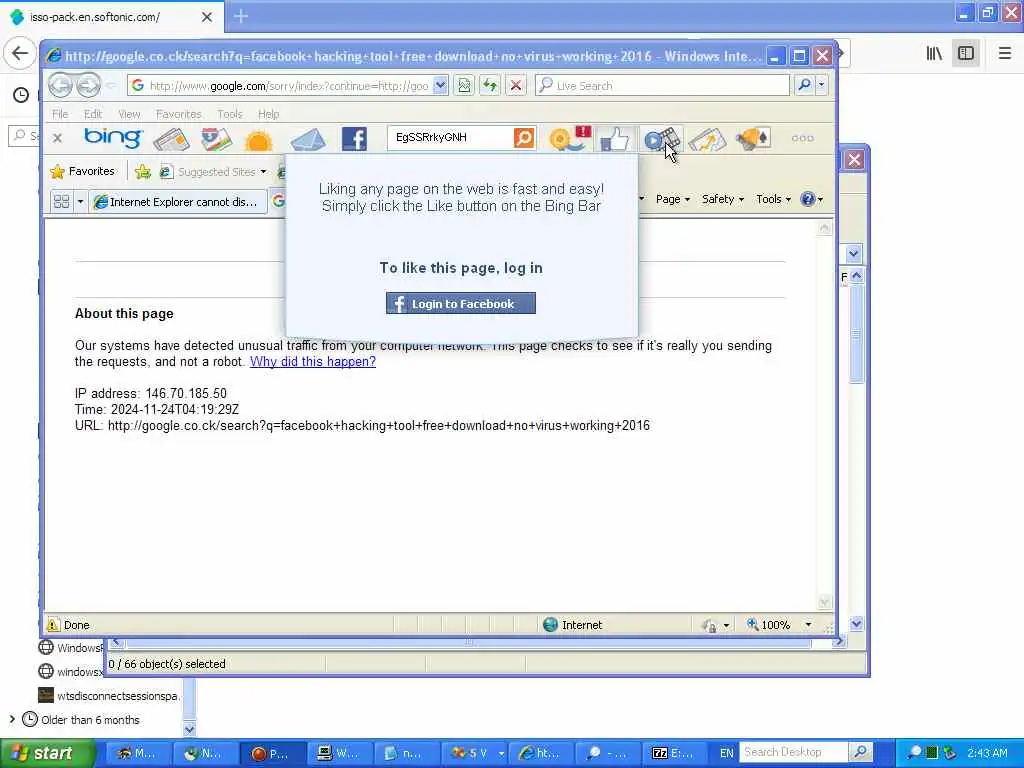Screen dimensions: 1024x768
Task: Click the Favorites star button
Action: (83, 171)
